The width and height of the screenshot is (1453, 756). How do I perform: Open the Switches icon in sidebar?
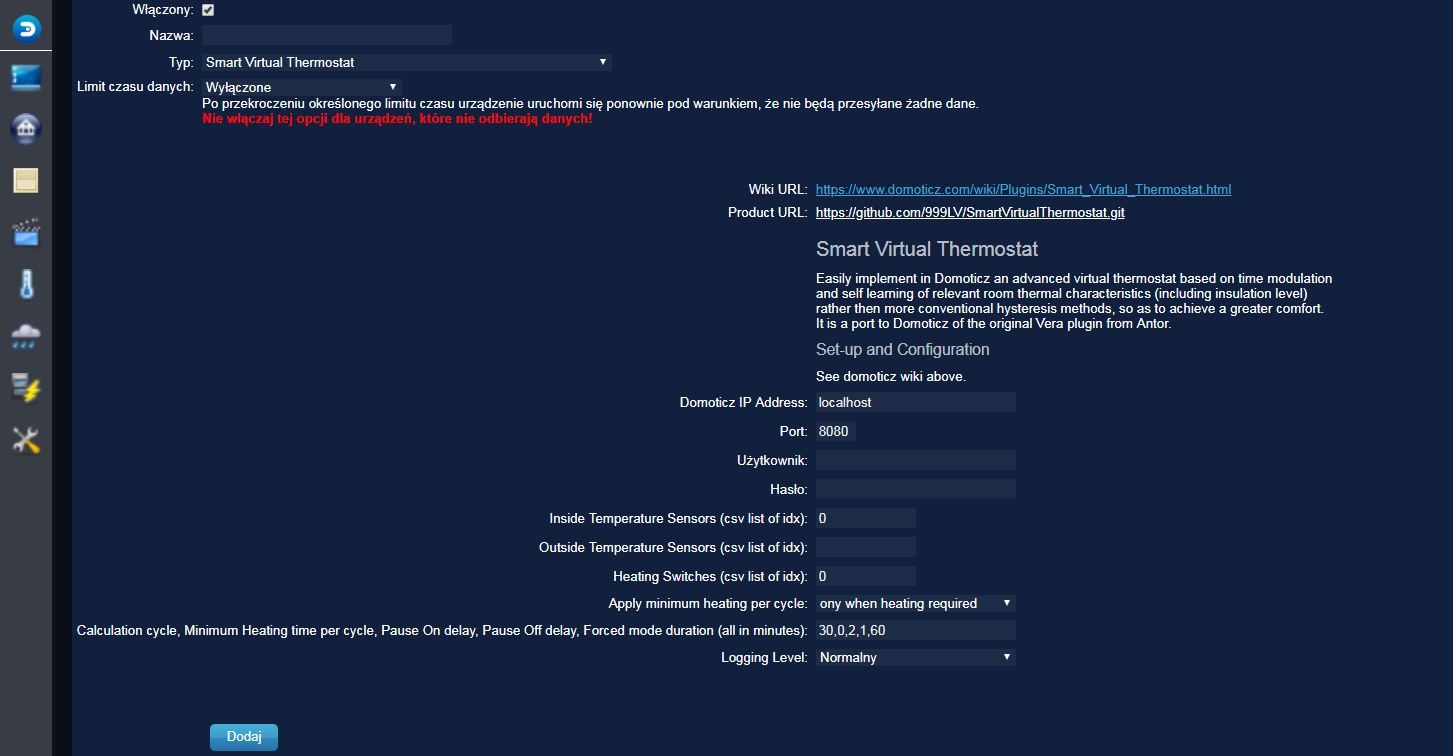pos(26,181)
